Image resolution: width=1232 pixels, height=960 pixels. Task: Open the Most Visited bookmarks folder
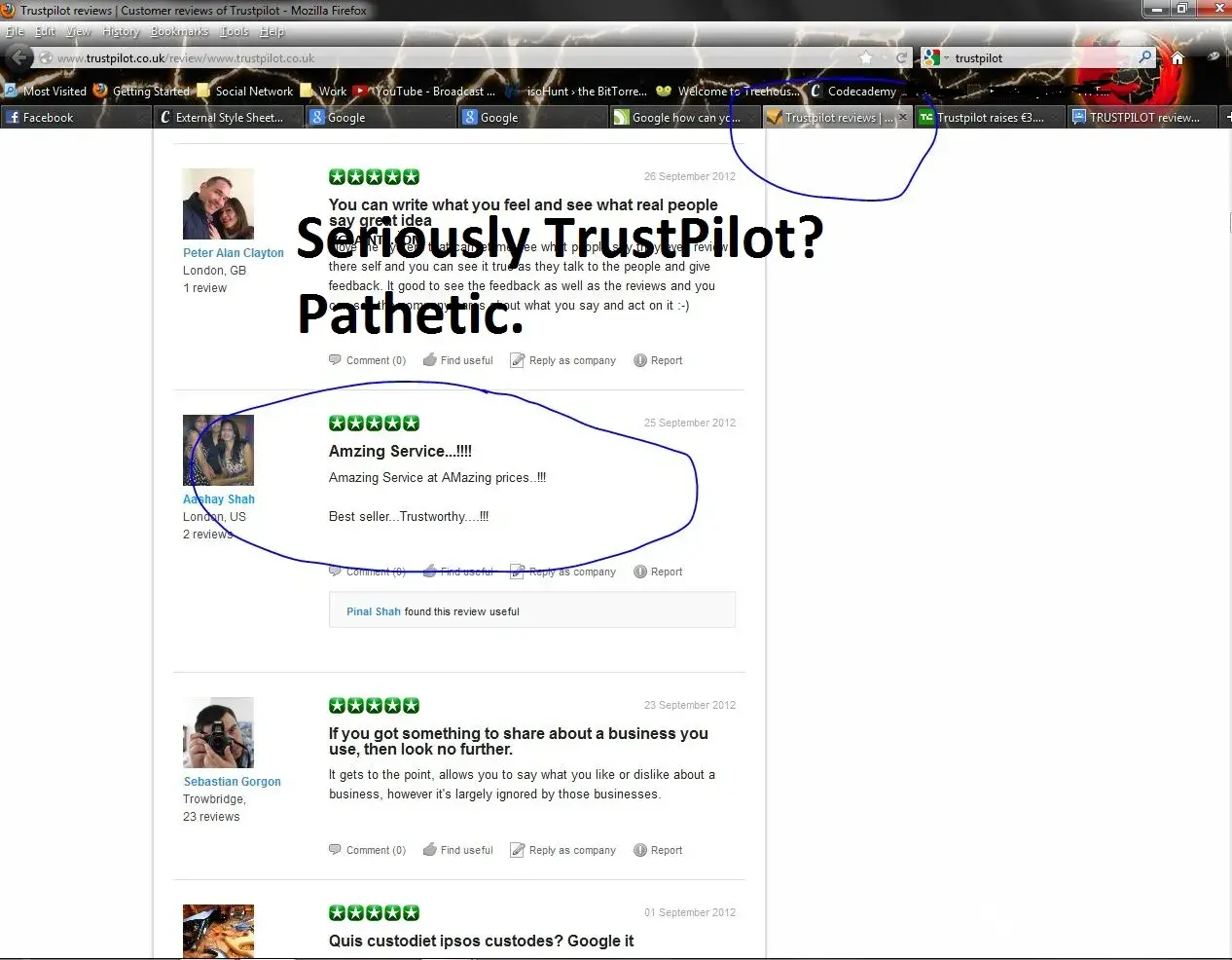[46, 92]
